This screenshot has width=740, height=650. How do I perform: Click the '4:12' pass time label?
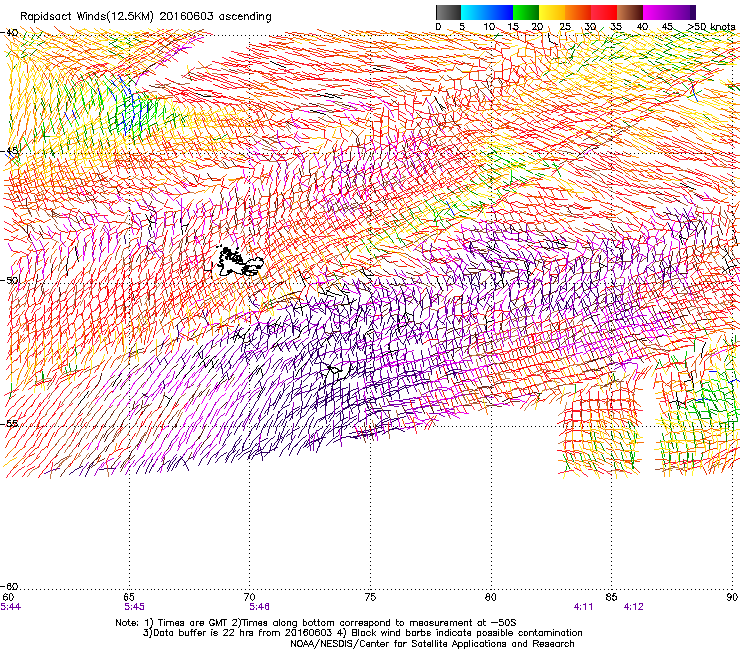point(633,607)
